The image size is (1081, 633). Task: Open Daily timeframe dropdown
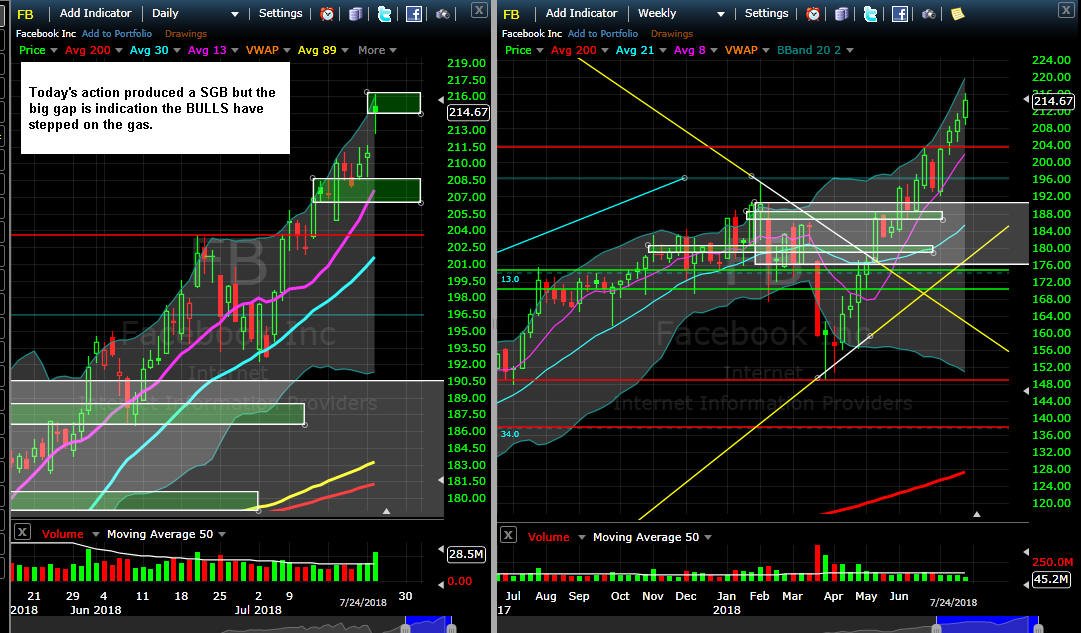[x=234, y=14]
